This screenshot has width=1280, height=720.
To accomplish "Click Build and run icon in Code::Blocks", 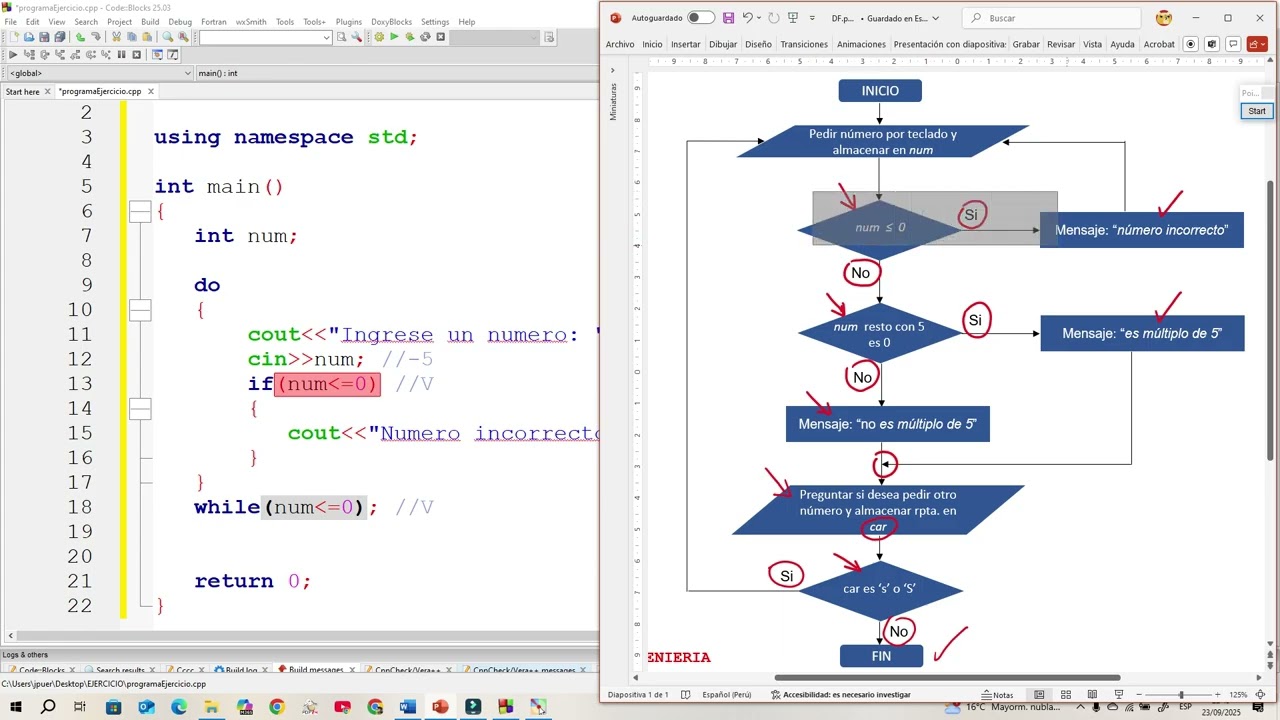I will pos(410,37).
